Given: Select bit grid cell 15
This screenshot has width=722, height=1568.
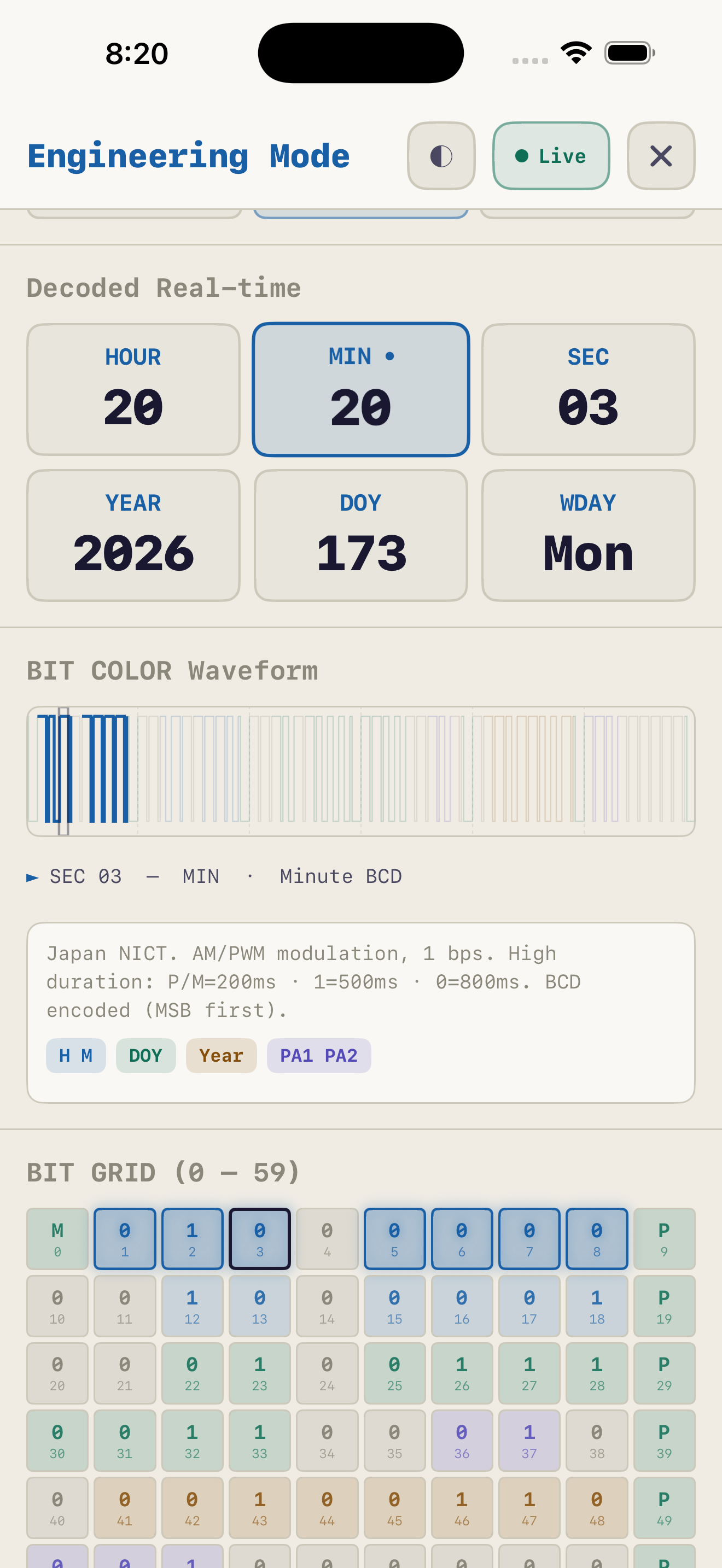Looking at the screenshot, I should coord(394,1306).
